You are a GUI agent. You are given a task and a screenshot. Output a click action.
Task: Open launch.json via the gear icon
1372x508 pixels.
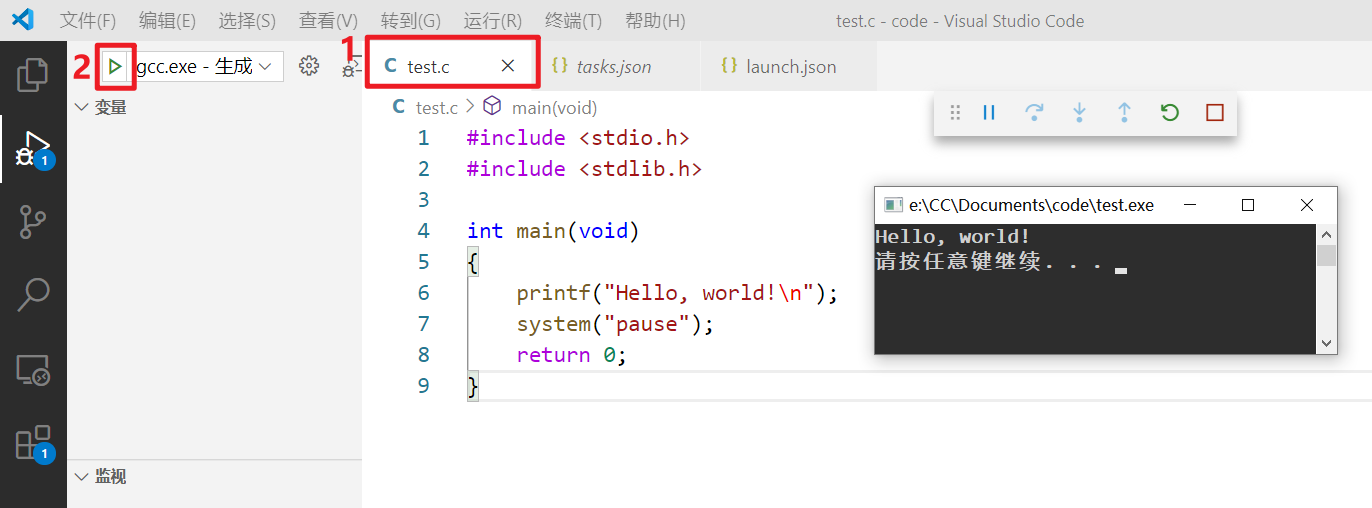coord(309,66)
